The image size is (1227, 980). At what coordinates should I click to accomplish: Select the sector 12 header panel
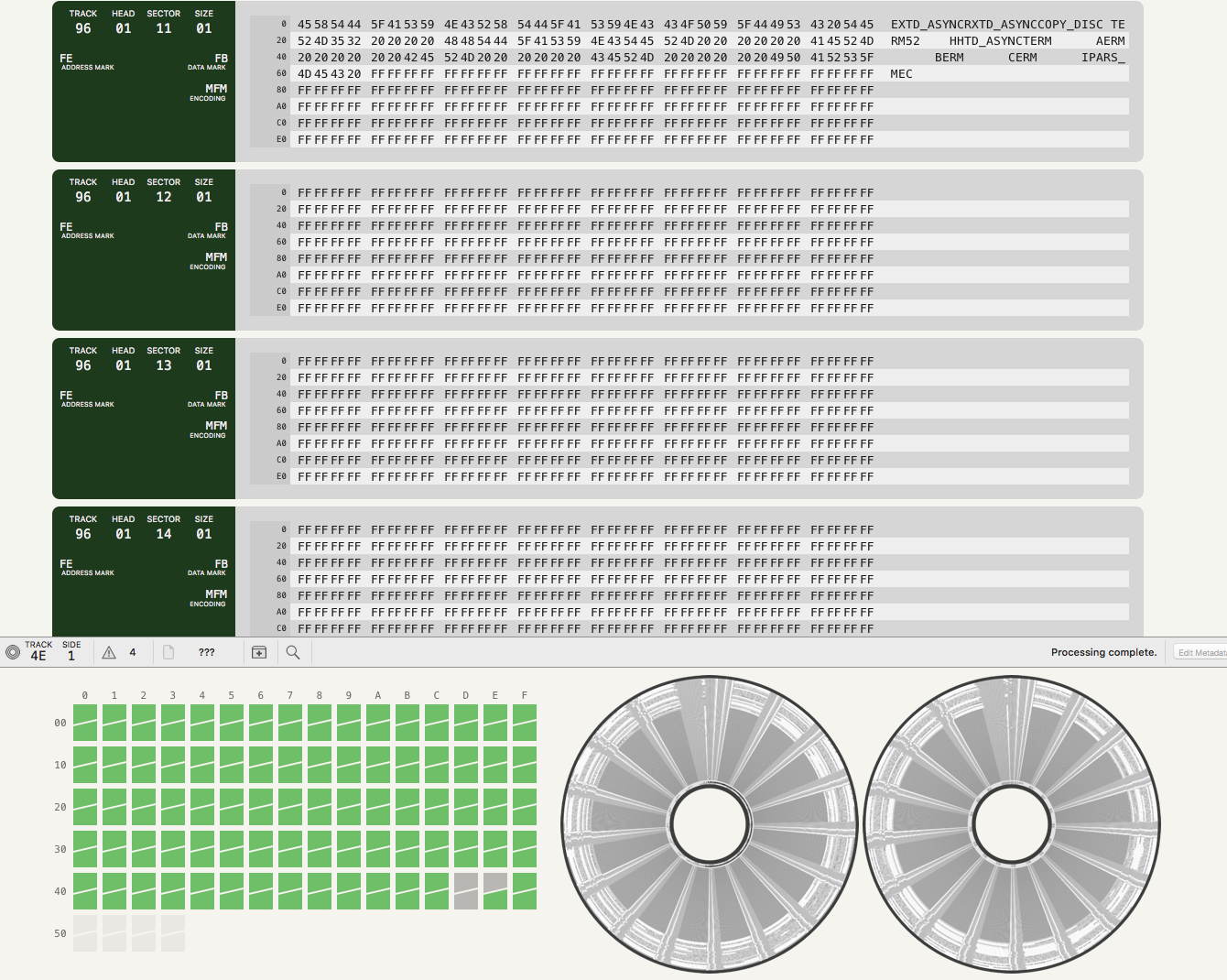click(144, 250)
